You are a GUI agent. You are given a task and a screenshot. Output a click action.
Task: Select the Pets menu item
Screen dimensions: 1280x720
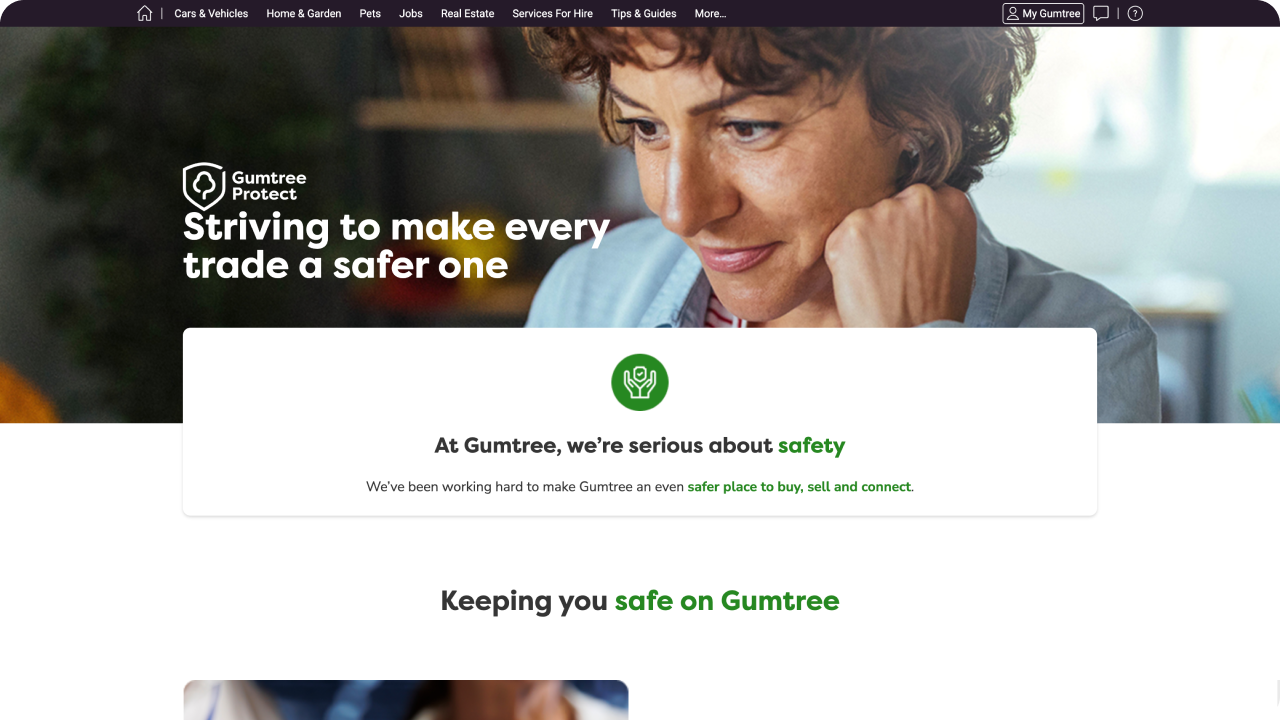click(x=370, y=13)
